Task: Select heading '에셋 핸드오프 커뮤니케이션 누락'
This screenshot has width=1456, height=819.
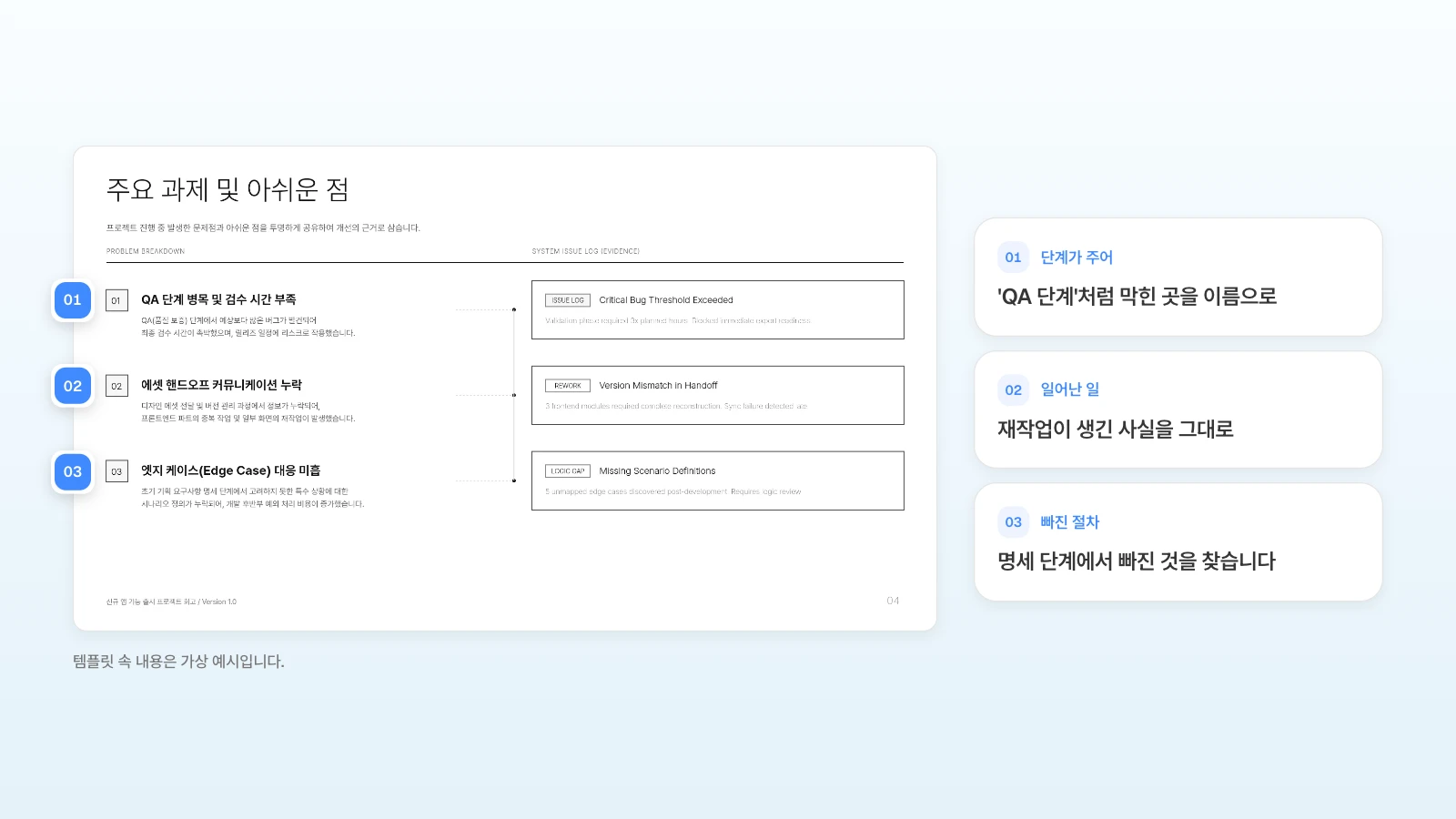Action: [x=221, y=385]
